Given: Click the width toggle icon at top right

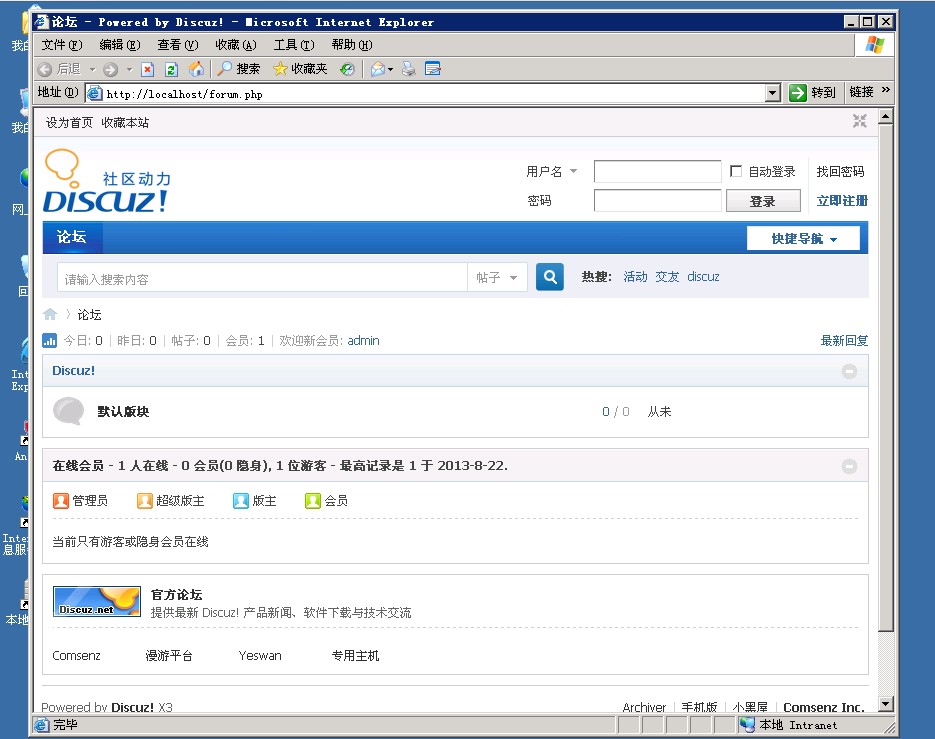Looking at the screenshot, I should point(859,121).
